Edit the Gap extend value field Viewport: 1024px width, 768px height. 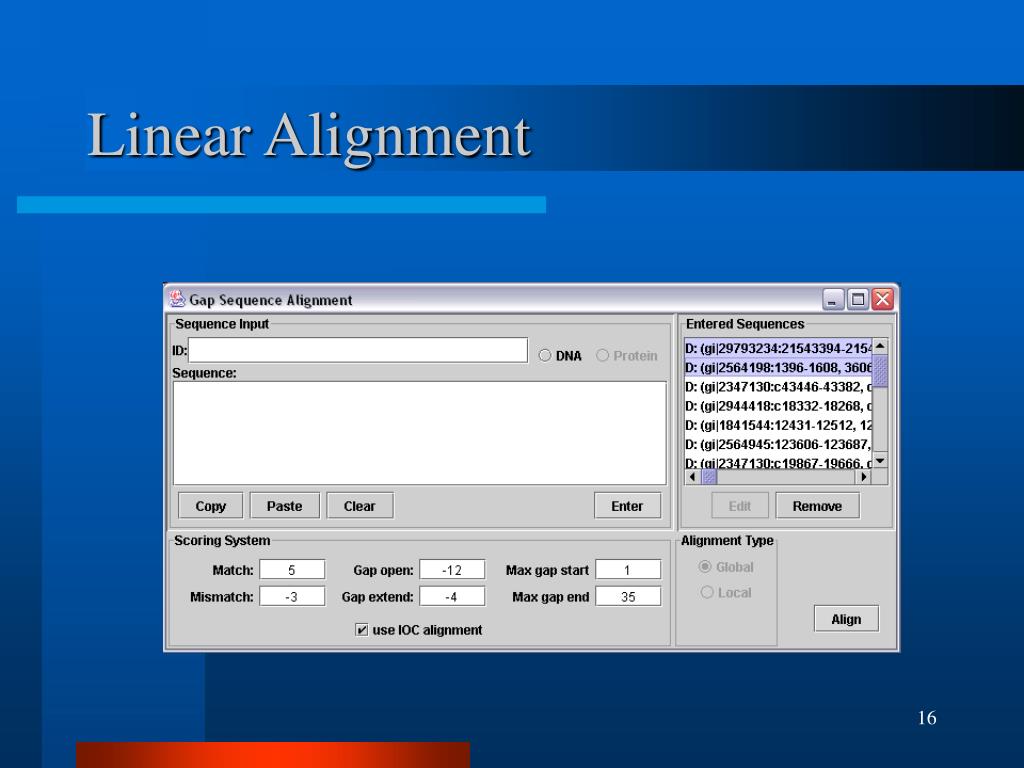pyautogui.click(x=452, y=596)
